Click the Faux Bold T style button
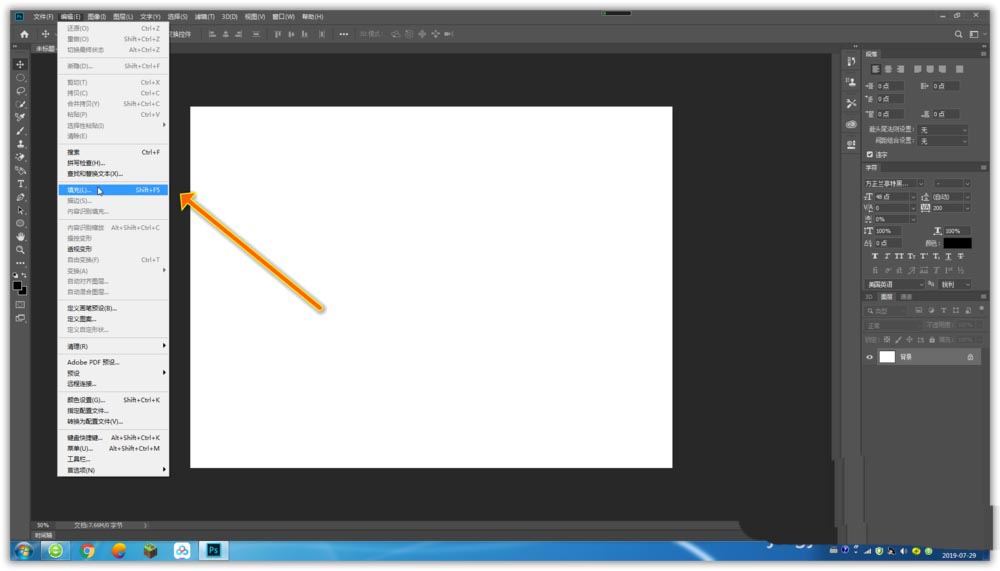Image resolution: width=1000 pixels, height=571 pixels. pyautogui.click(x=874, y=256)
